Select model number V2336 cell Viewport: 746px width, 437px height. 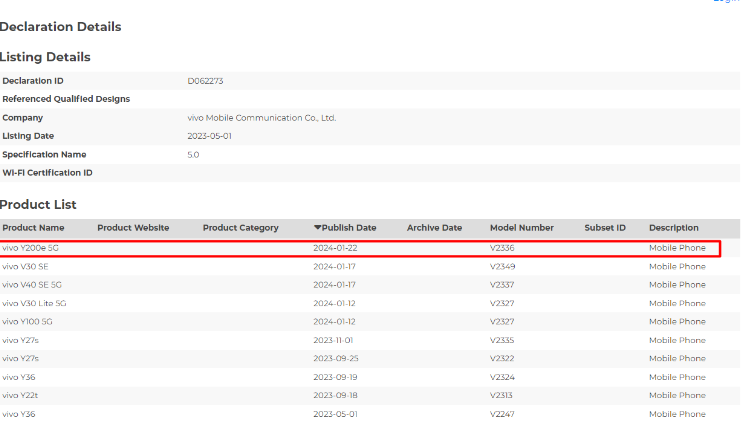503,248
